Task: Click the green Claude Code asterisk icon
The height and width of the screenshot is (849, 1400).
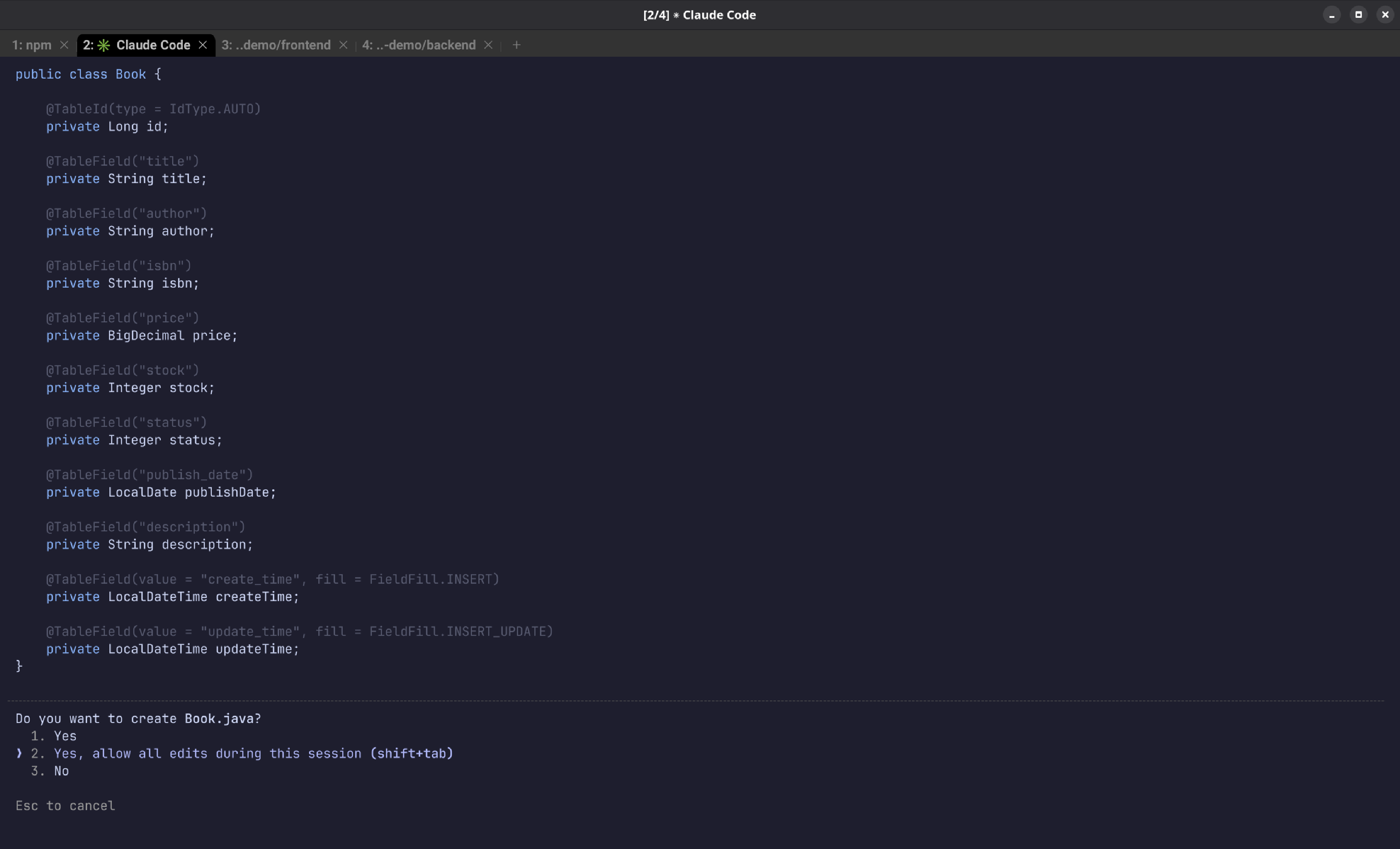Action: 104,45
